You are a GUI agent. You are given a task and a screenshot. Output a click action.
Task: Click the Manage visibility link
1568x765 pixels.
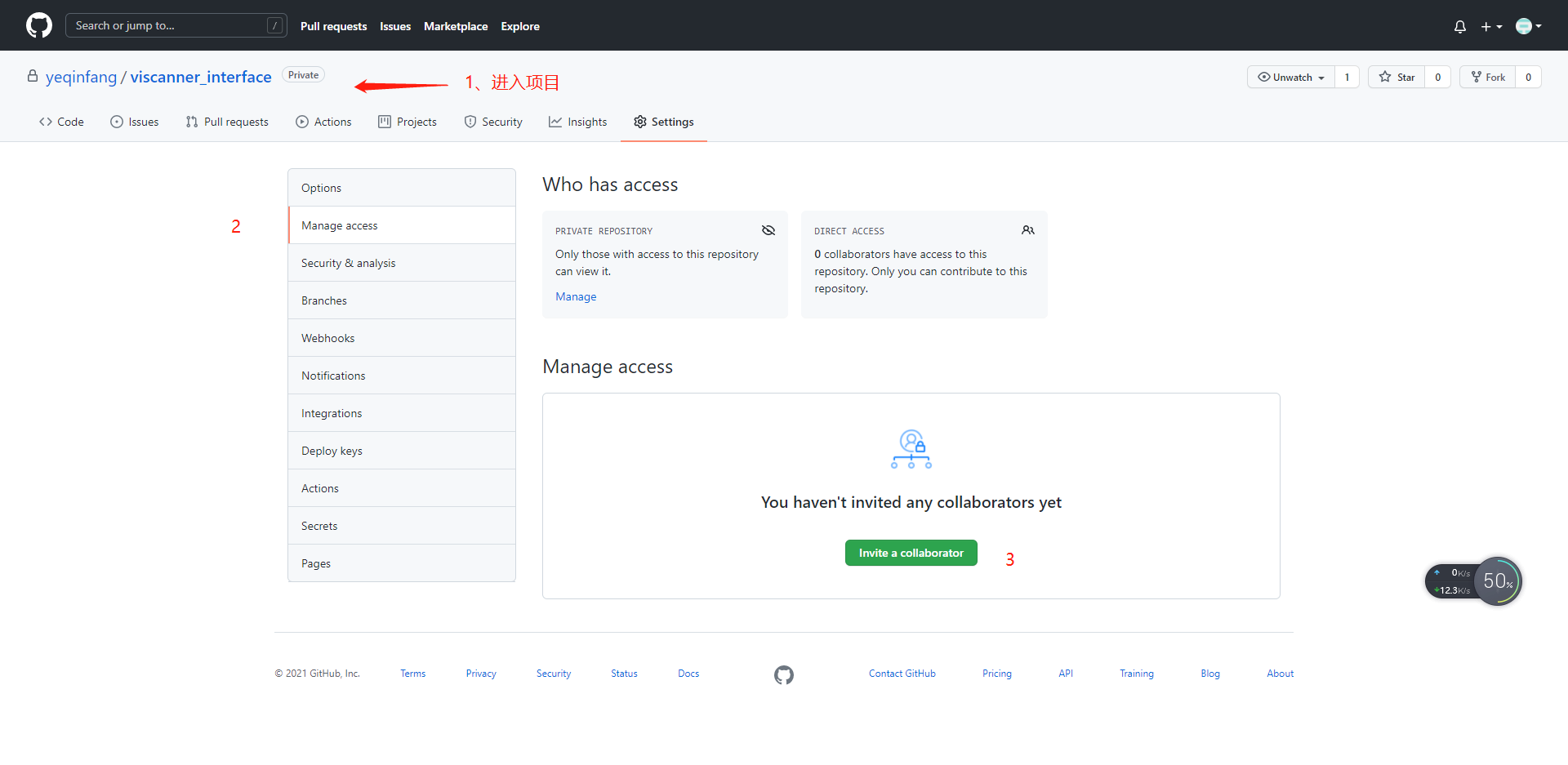(576, 296)
